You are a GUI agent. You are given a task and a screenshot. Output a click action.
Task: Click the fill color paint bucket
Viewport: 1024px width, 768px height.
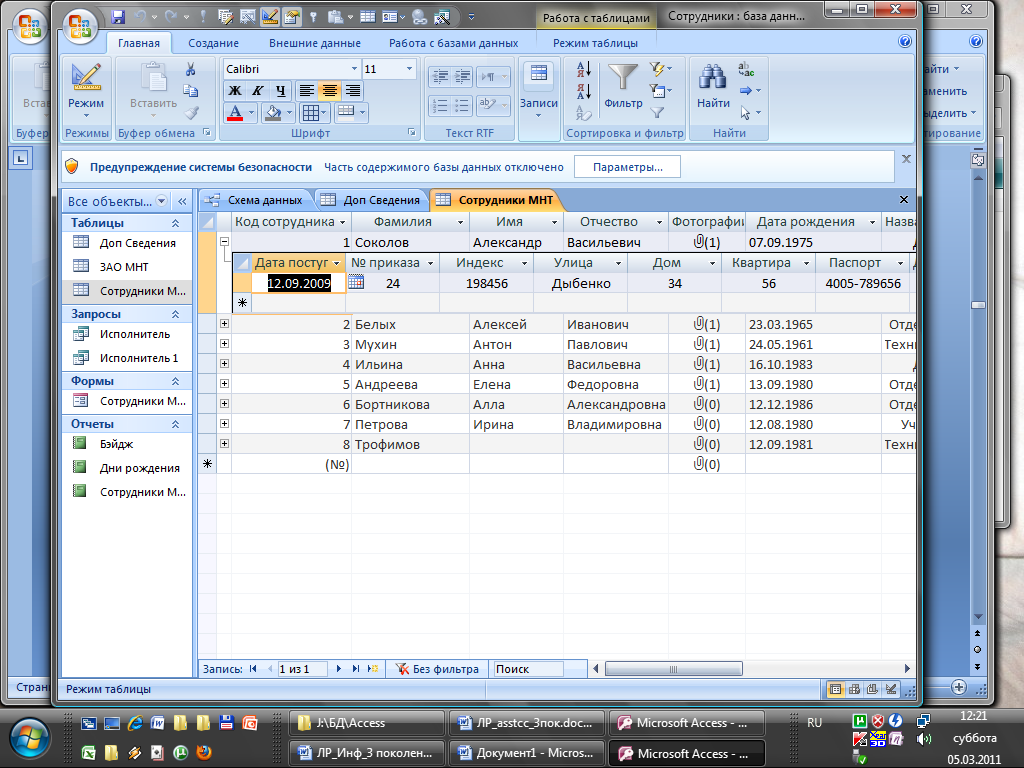[273, 113]
